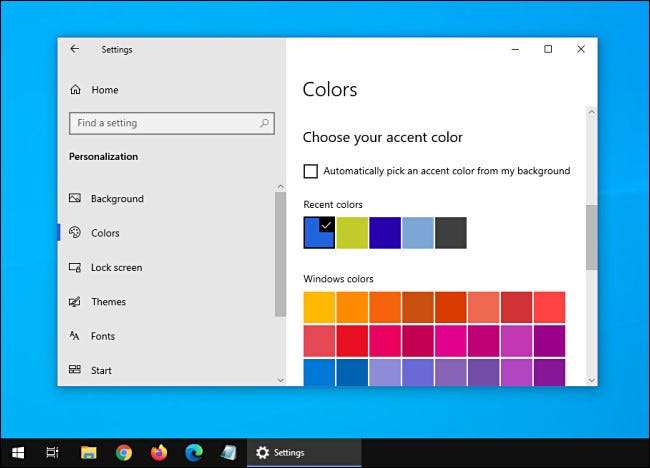
Task: Enable automatically pick accent color checkbox
Action: point(310,171)
